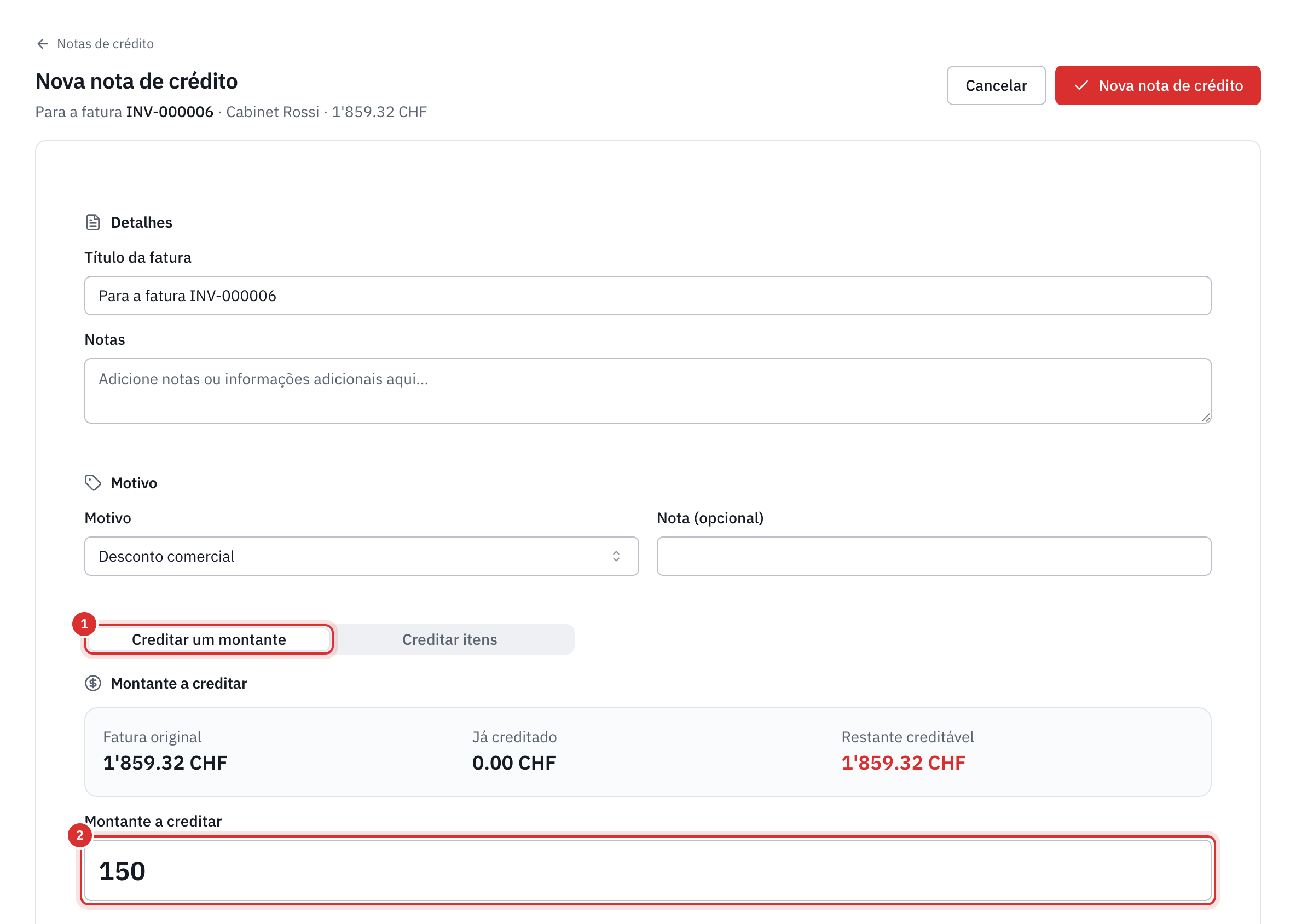1296x924 pixels.
Task: Click the Restante creditável value 1'859.32 CHF
Action: tap(903, 763)
